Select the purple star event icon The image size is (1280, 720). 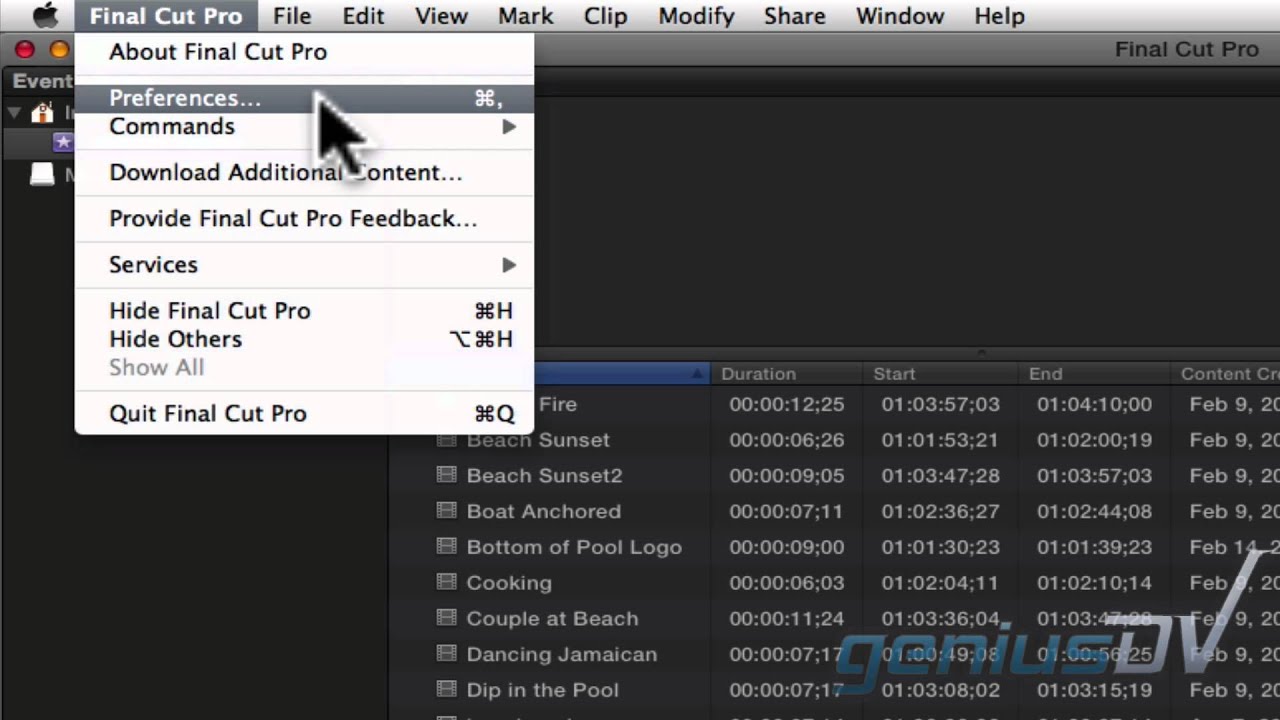62,142
